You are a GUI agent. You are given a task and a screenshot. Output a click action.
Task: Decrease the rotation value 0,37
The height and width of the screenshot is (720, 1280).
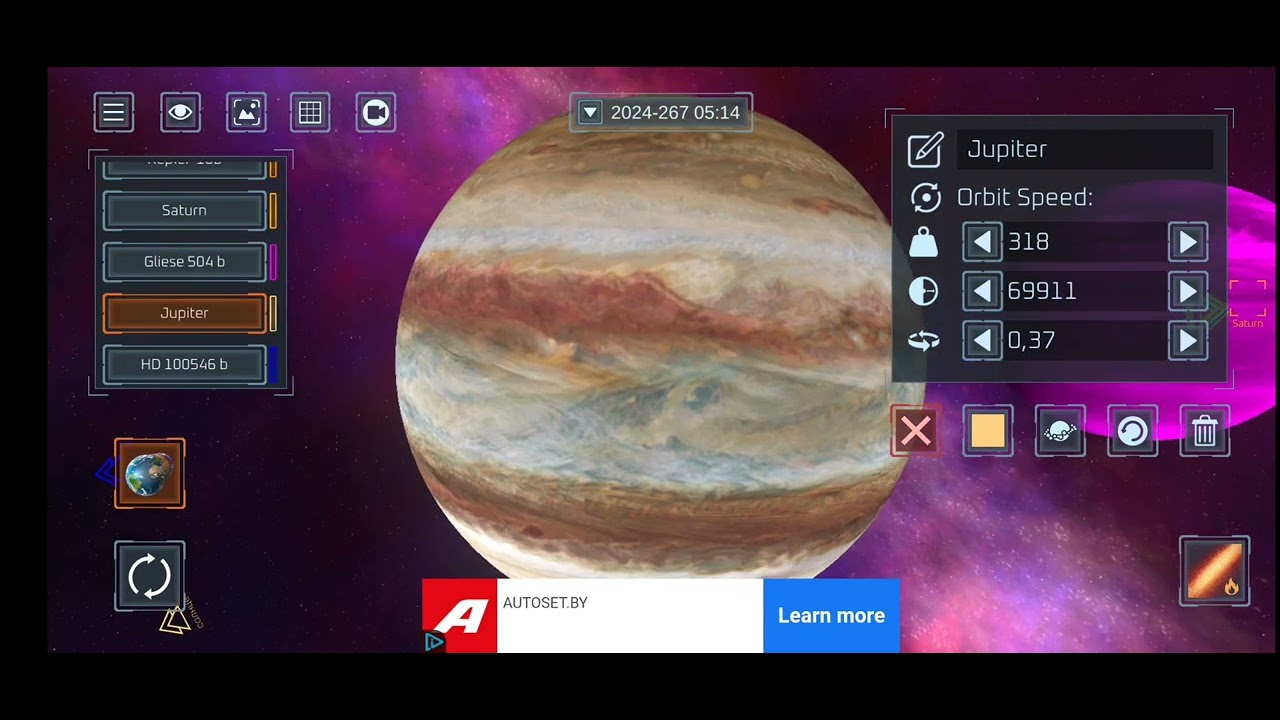tap(982, 340)
